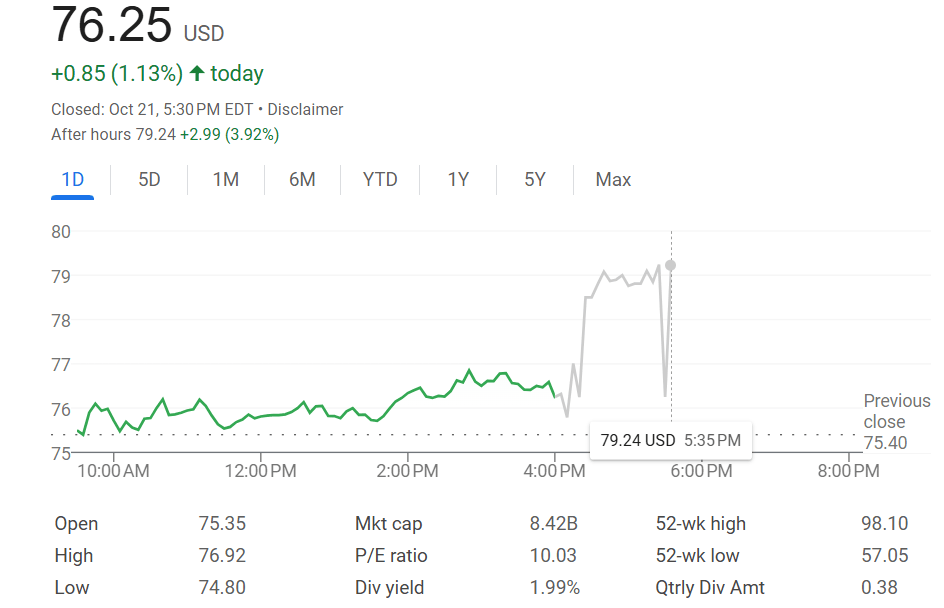The width and height of the screenshot is (944, 608).
Task: Open the Disclaimer link
Action: click(x=305, y=109)
